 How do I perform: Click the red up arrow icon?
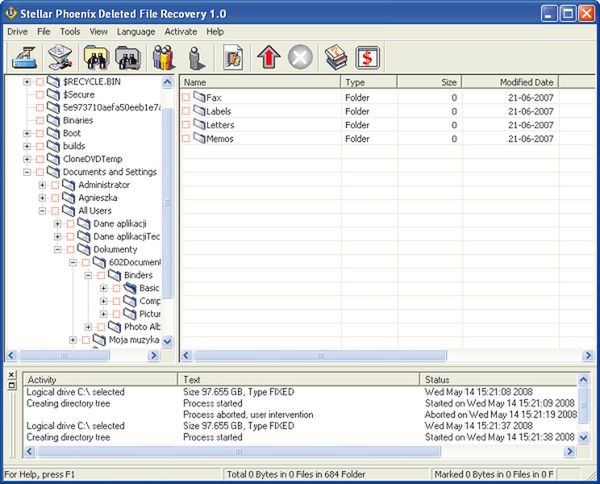pos(269,57)
